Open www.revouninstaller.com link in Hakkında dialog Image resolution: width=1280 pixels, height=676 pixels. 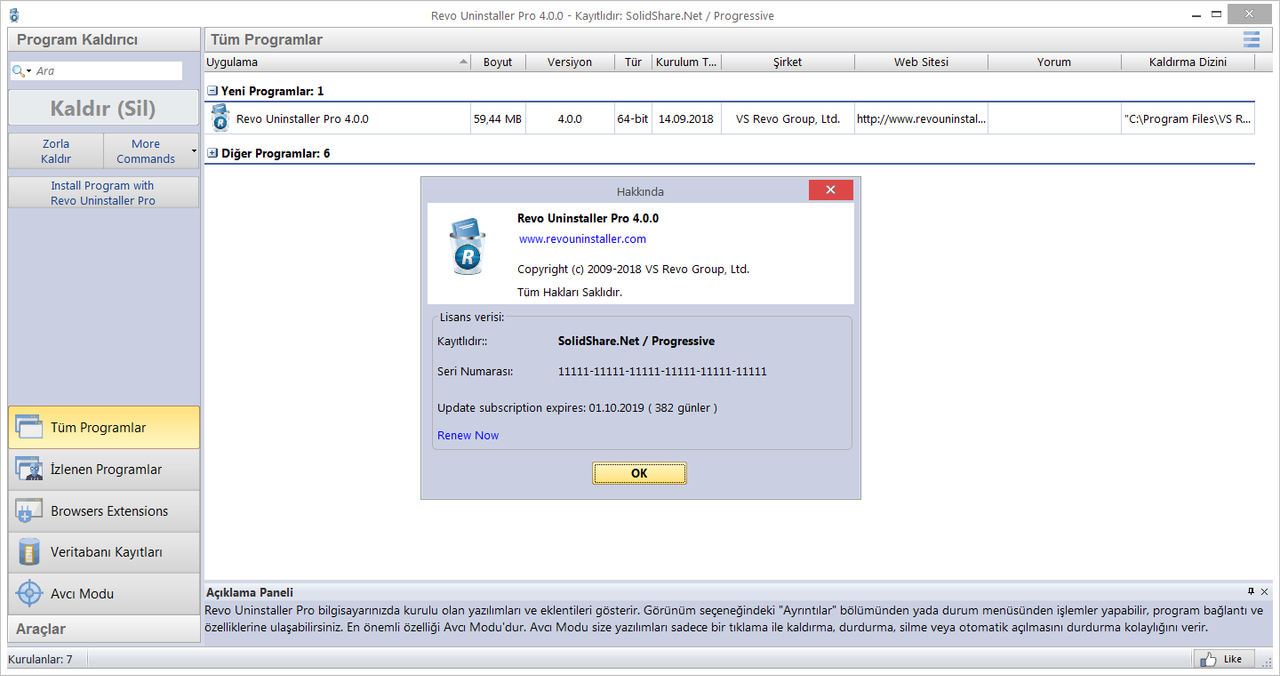coord(582,239)
